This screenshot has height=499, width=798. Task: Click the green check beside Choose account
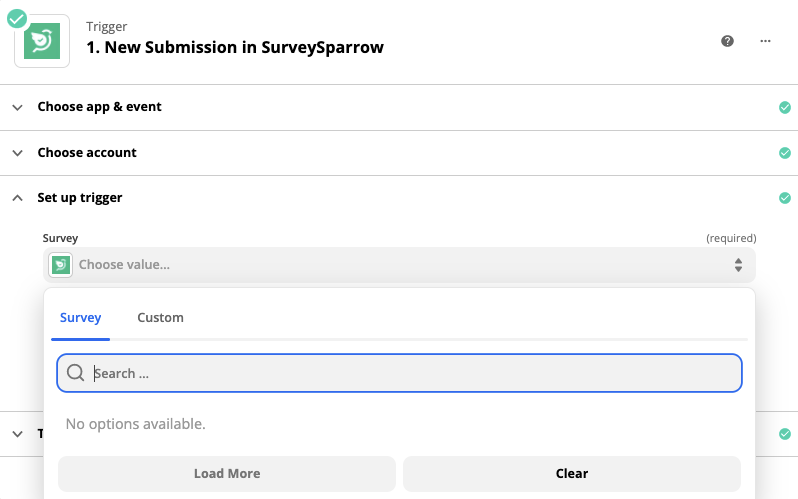[785, 153]
